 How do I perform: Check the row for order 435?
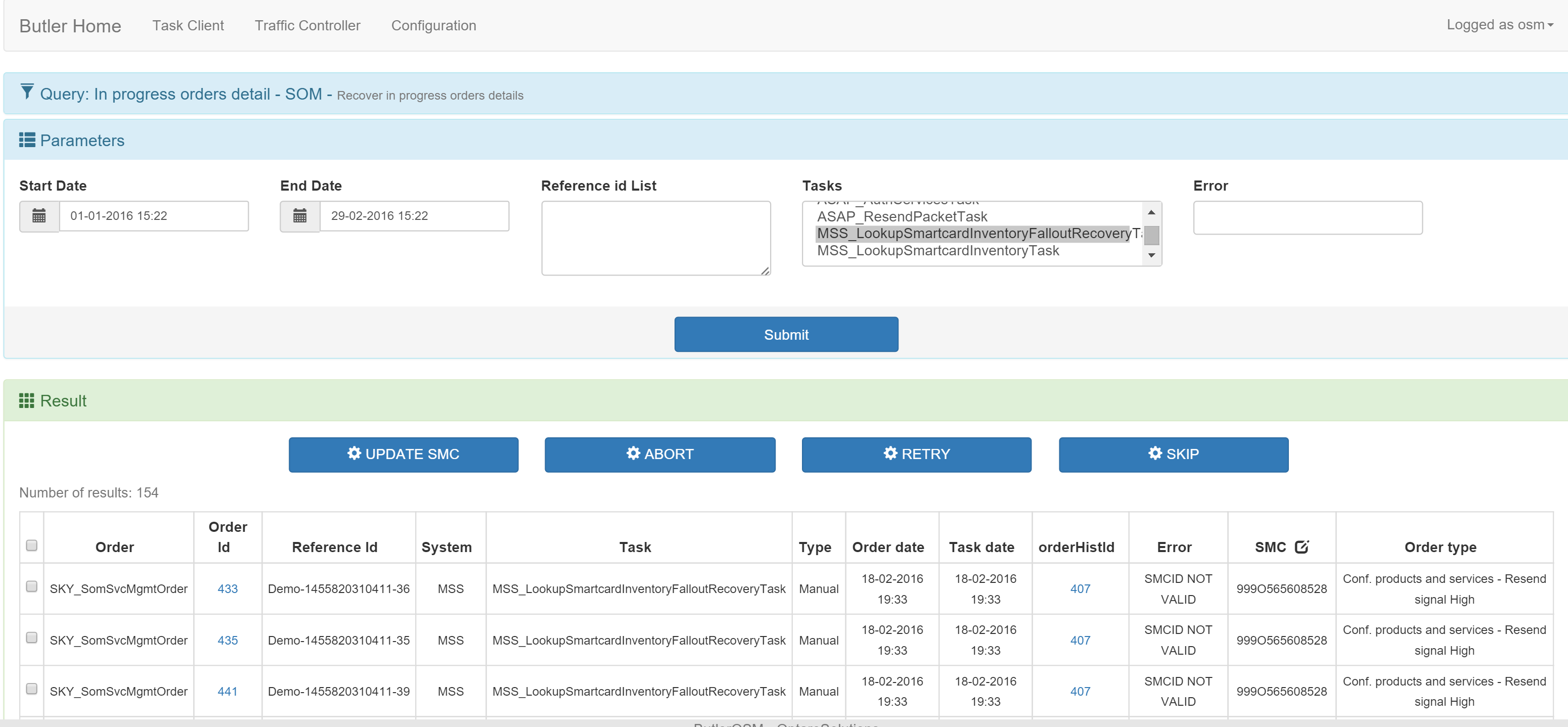click(32, 638)
